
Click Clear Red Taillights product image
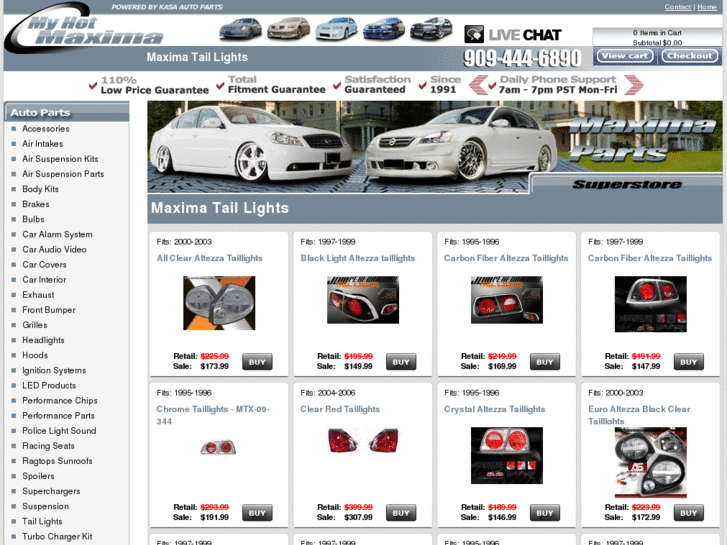(363, 440)
